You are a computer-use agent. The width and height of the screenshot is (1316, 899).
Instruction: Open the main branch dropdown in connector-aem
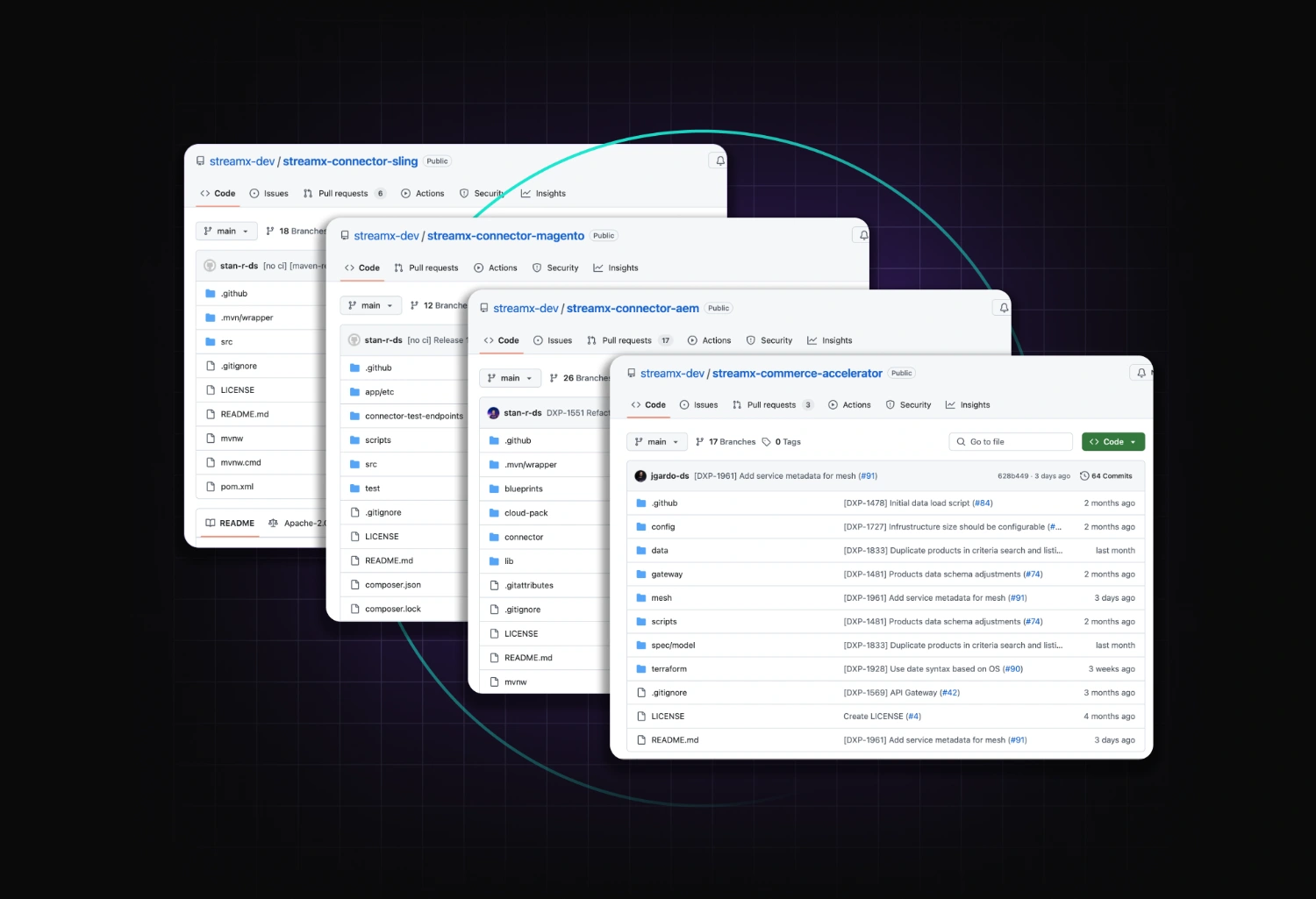(x=510, y=378)
